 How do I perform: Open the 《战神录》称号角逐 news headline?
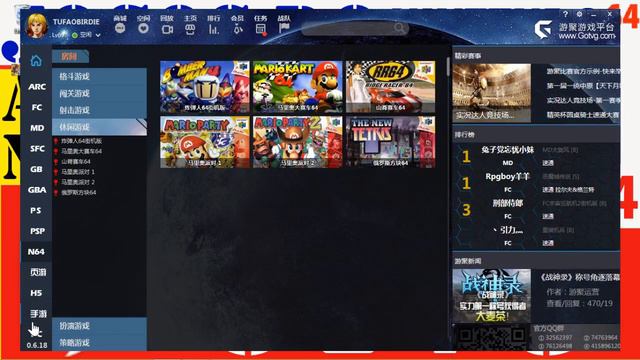pyautogui.click(x=580, y=278)
